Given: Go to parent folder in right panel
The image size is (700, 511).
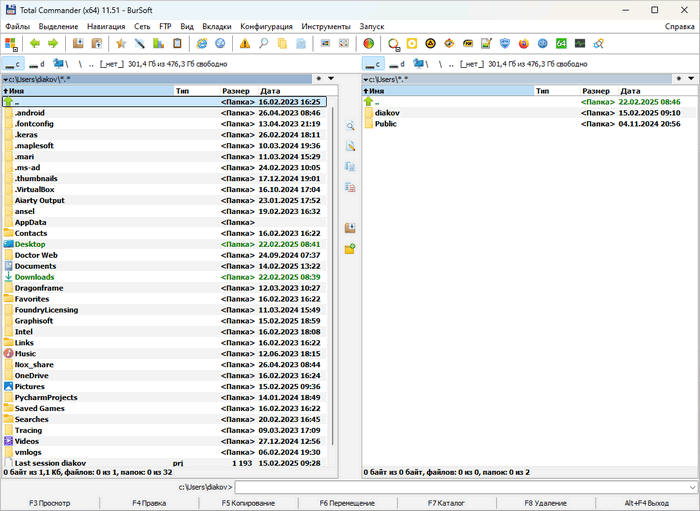Looking at the screenshot, I should coord(529,102).
